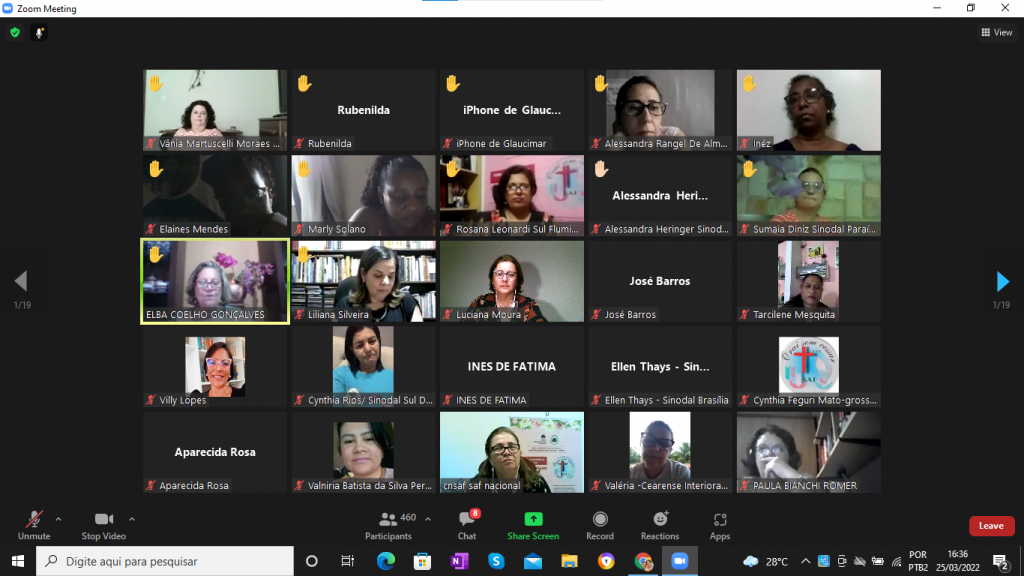Expand video options arrow beside Stop Video
The image size is (1024, 576).
[x=132, y=519]
